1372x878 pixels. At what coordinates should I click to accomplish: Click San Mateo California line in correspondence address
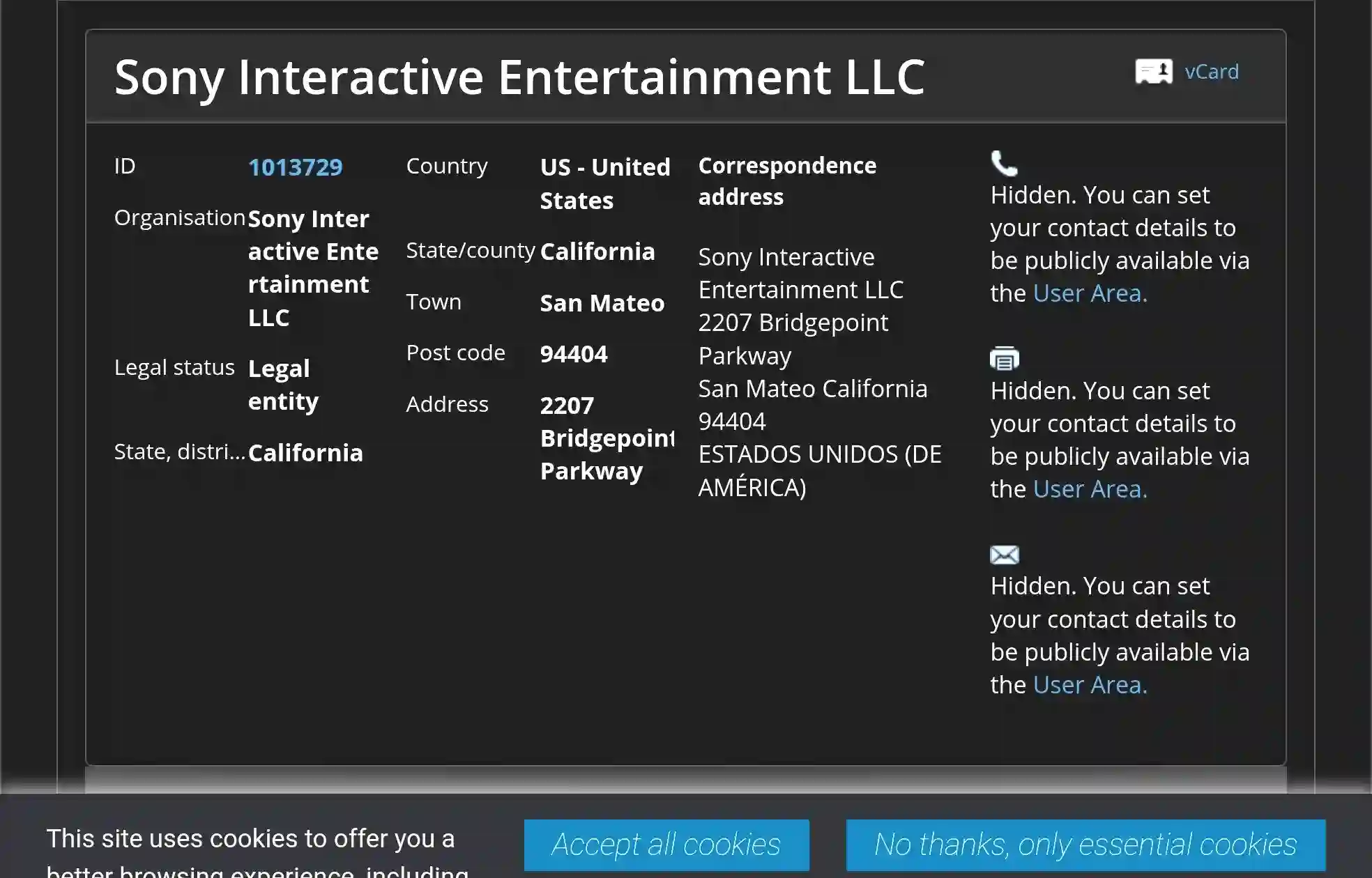click(813, 389)
